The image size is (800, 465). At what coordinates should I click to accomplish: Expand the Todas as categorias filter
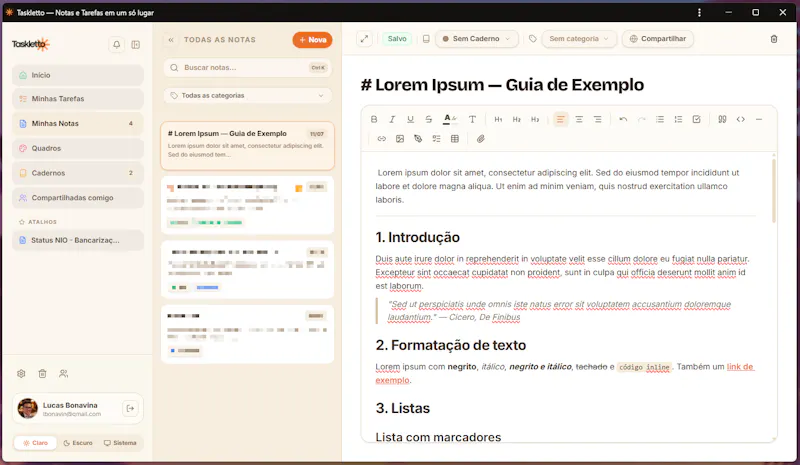click(247, 95)
